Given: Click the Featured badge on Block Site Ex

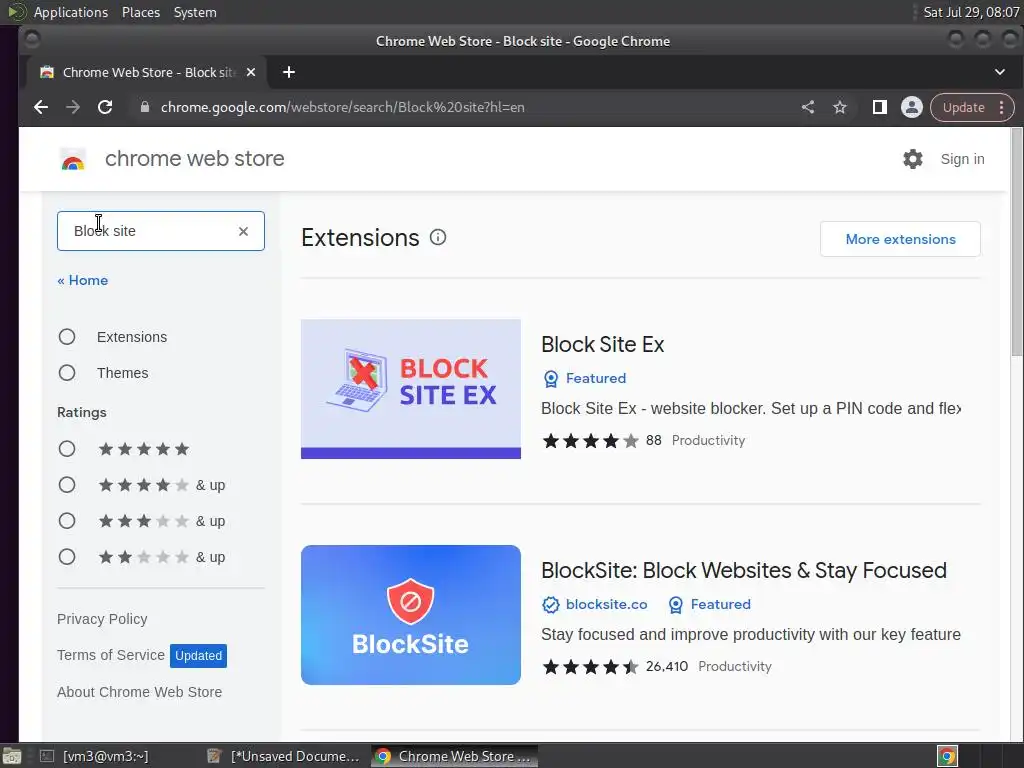Looking at the screenshot, I should [x=584, y=379].
